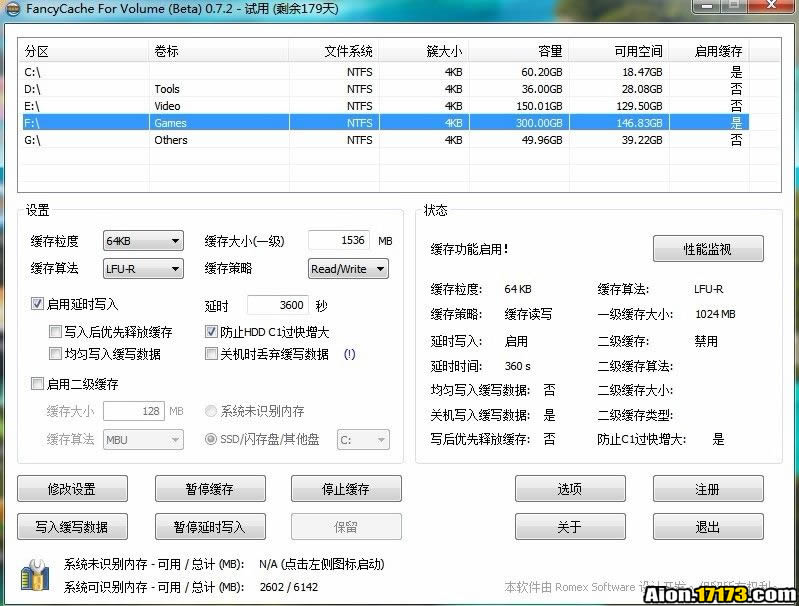Click 停止缓存 button
799x606 pixels.
point(346,489)
